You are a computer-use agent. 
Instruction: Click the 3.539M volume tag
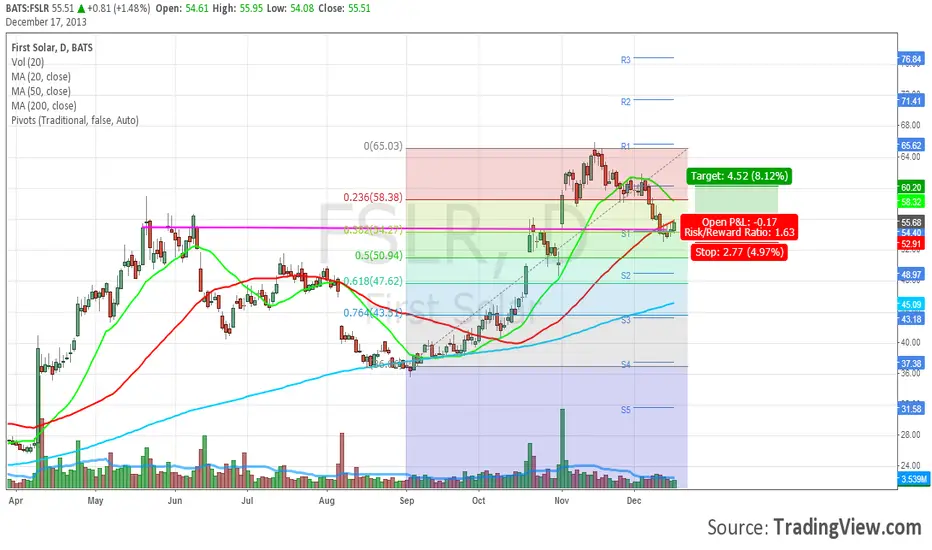point(913,479)
